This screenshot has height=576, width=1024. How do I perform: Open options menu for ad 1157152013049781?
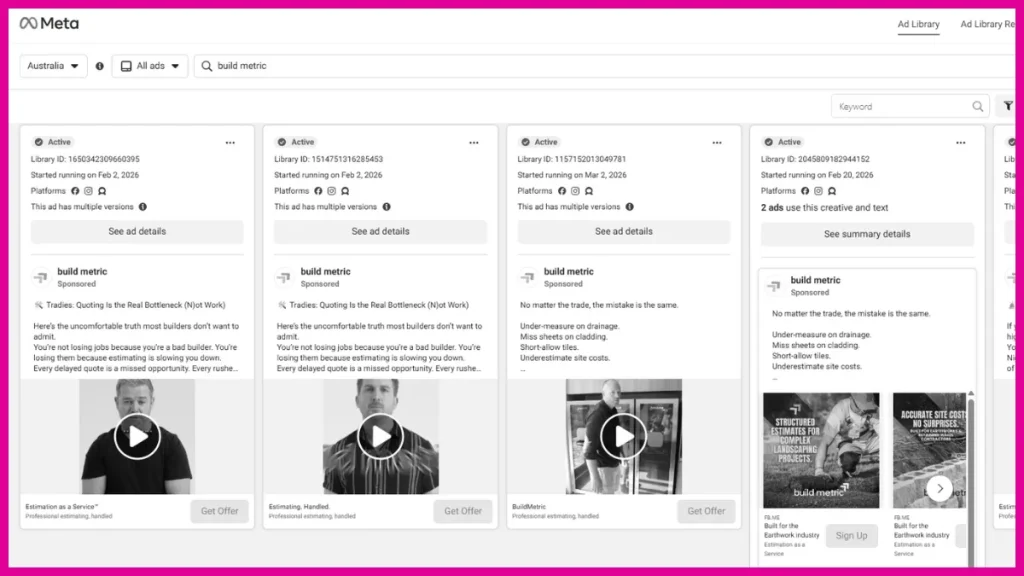[x=717, y=142]
